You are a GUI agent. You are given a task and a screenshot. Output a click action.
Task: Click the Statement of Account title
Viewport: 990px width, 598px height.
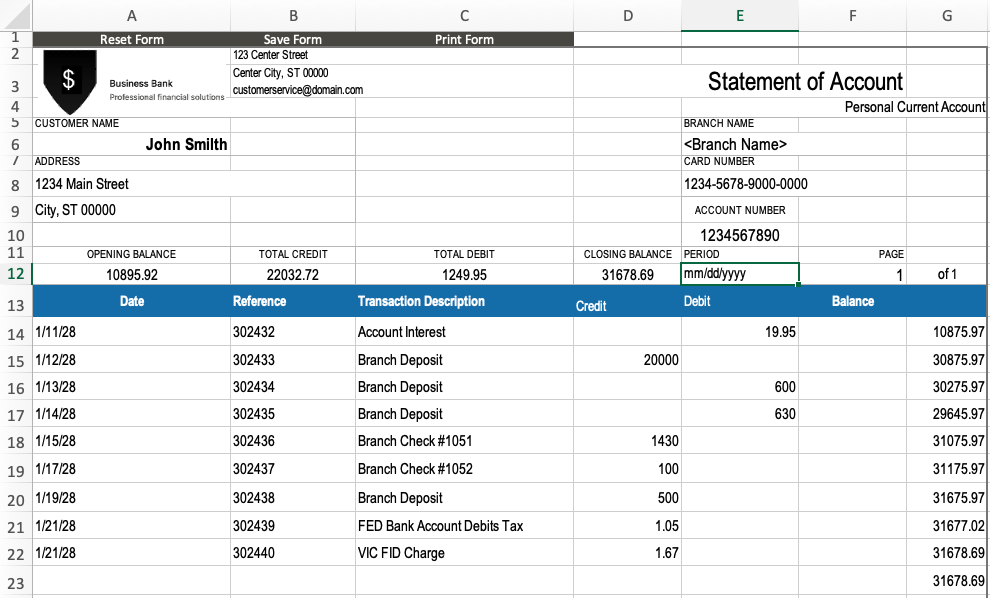tap(805, 81)
